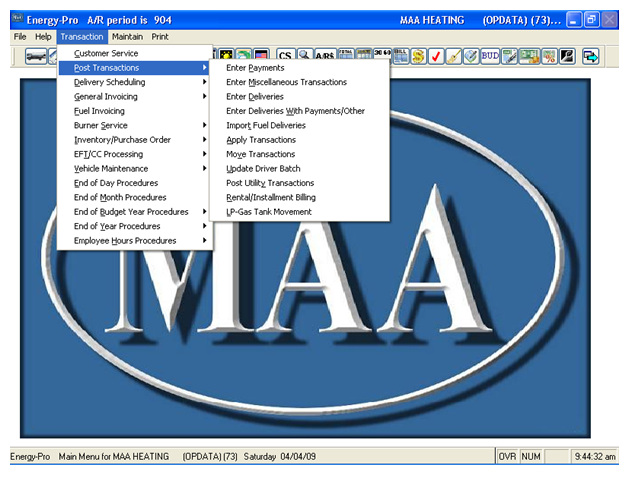Restore down the Energy-Pro window

[592, 20]
